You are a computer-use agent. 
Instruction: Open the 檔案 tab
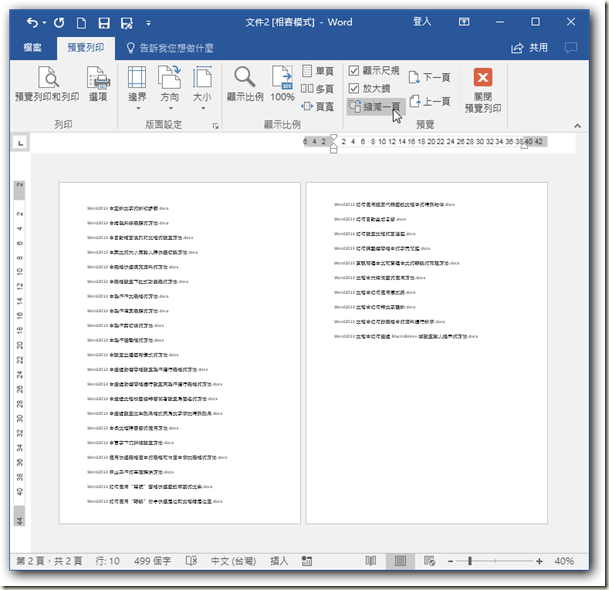tap(33, 48)
